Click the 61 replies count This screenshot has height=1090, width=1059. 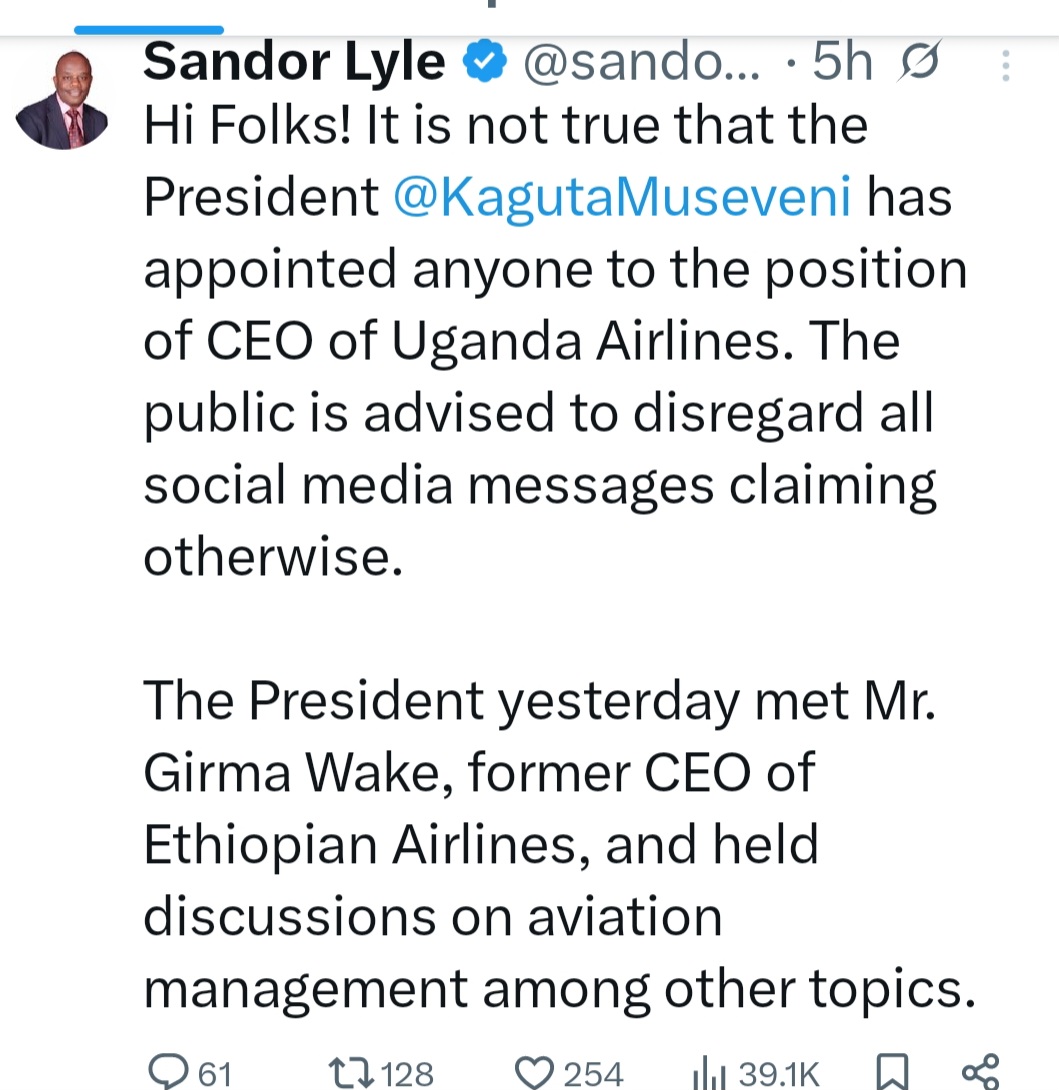point(215,1074)
